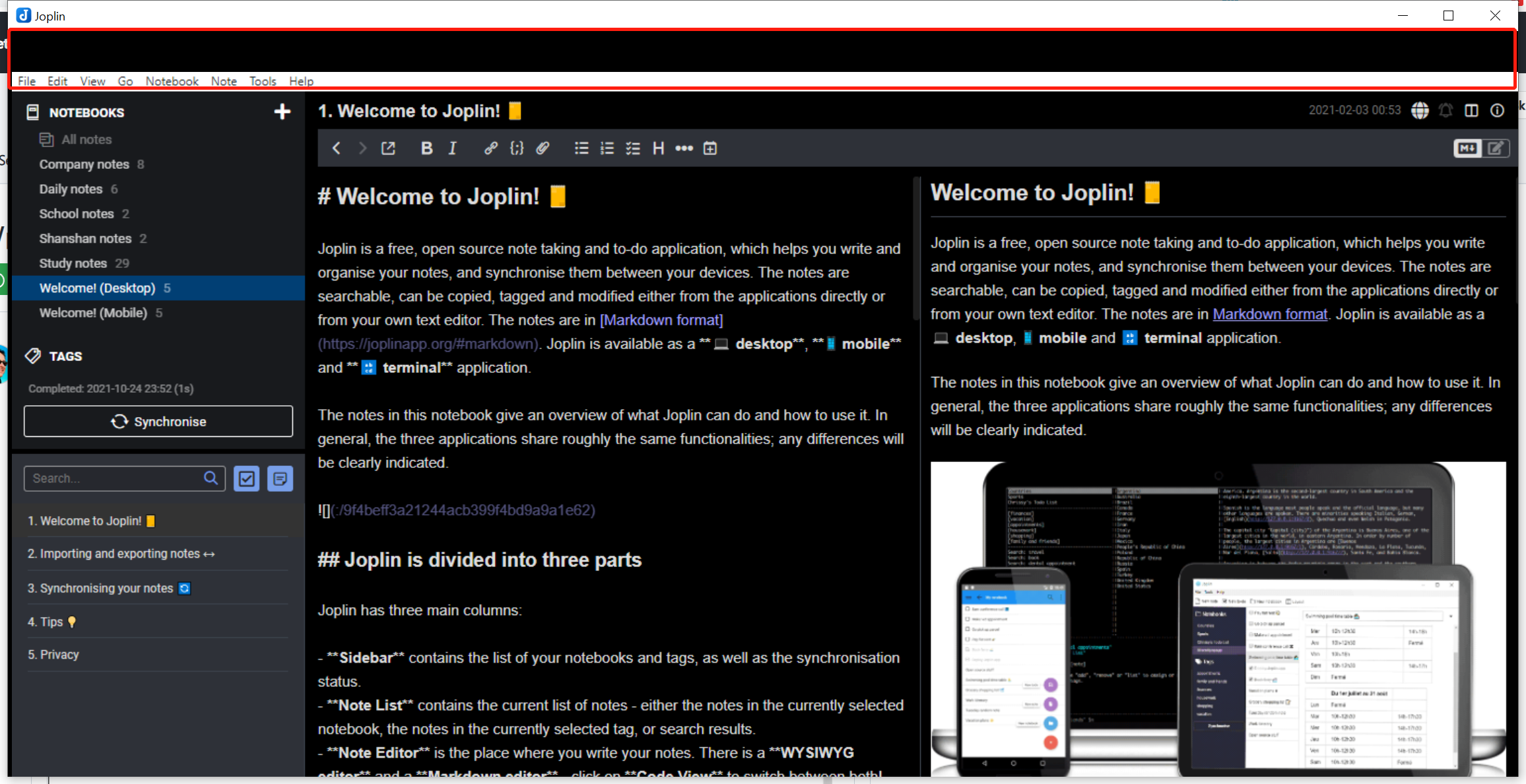The image size is (1526, 784).
Task: Insert a checkbox list in the editor
Action: point(632,148)
